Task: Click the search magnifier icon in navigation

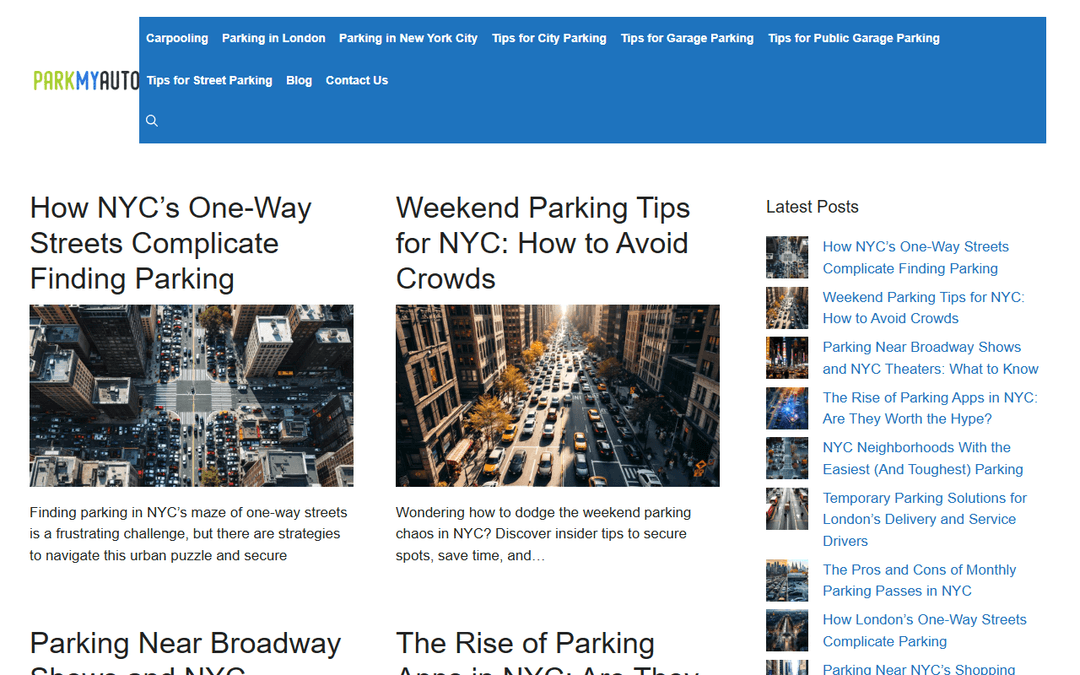Action: [x=152, y=121]
